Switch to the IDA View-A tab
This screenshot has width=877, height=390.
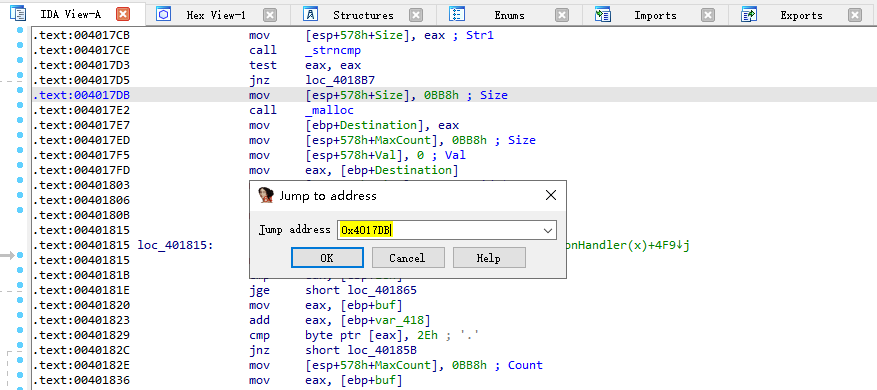(x=73, y=15)
